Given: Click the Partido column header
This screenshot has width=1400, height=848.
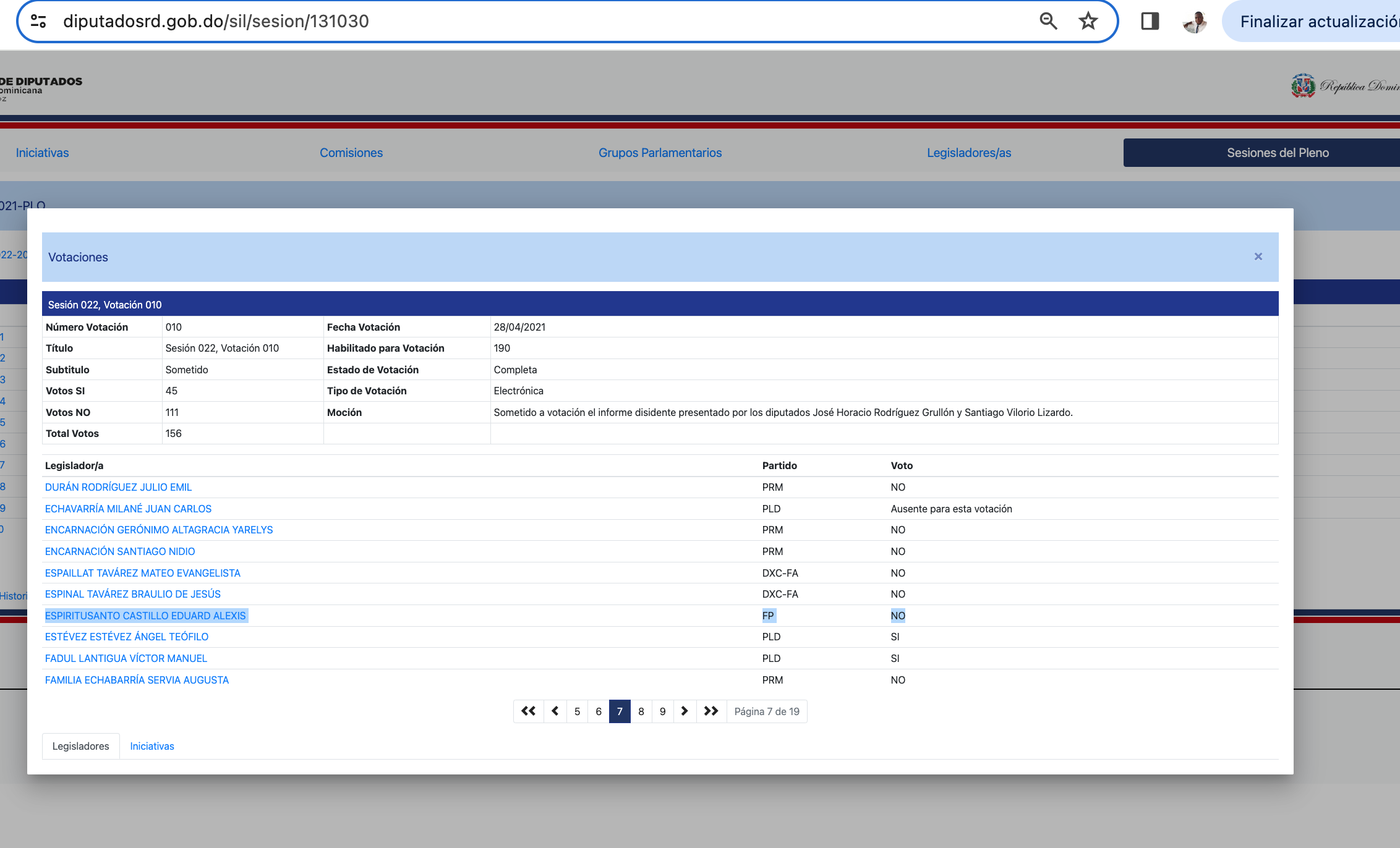Looking at the screenshot, I should pos(779,465).
